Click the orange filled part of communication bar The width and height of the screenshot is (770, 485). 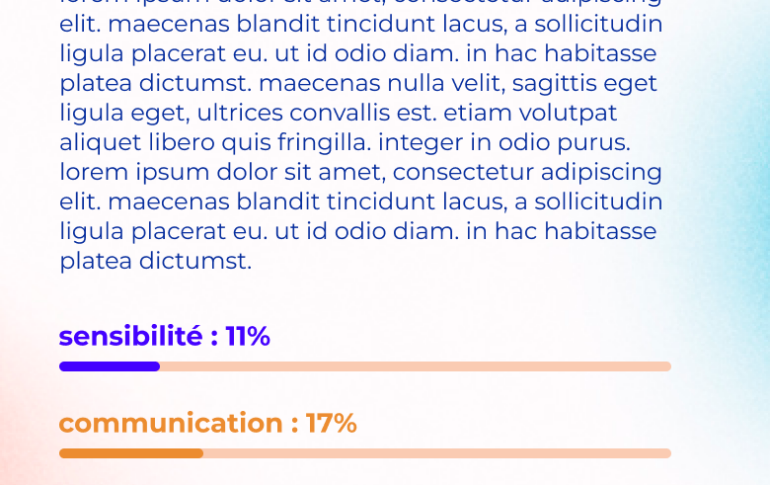pyautogui.click(x=131, y=453)
